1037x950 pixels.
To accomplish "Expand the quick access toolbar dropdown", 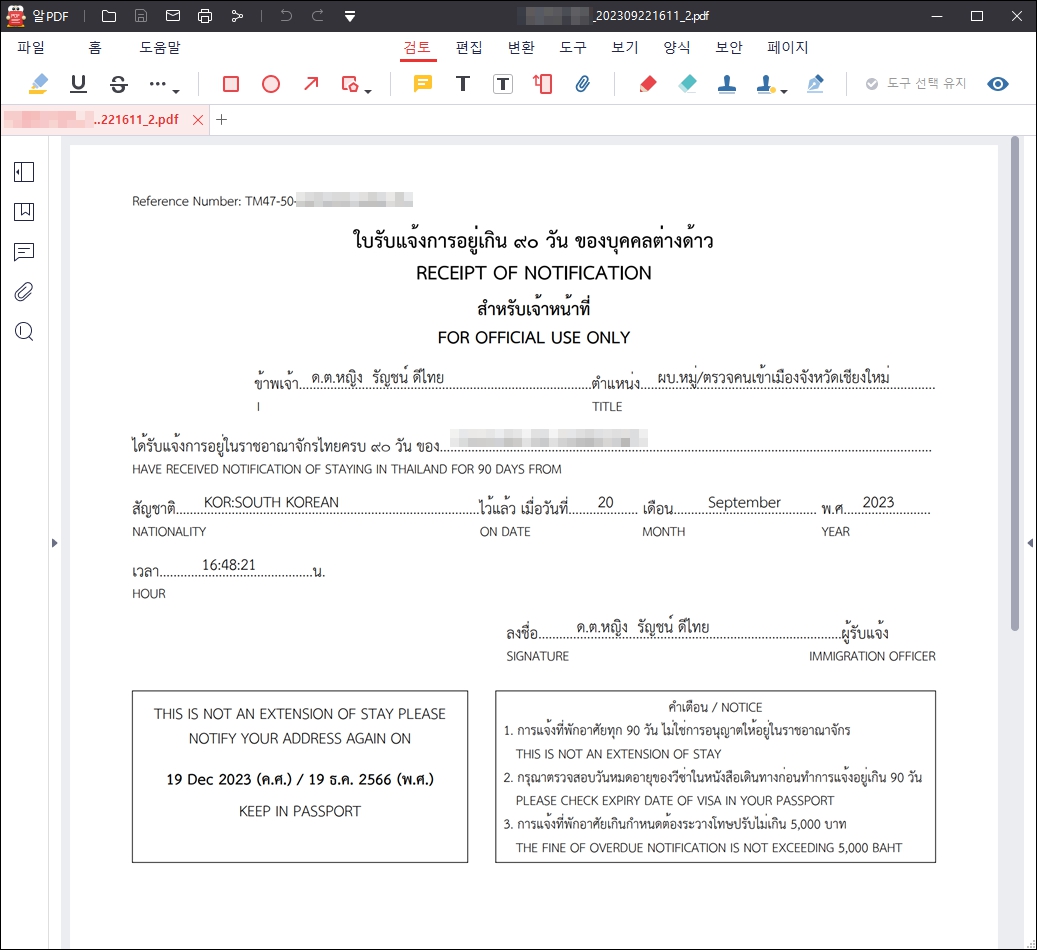I will tap(350, 17).
